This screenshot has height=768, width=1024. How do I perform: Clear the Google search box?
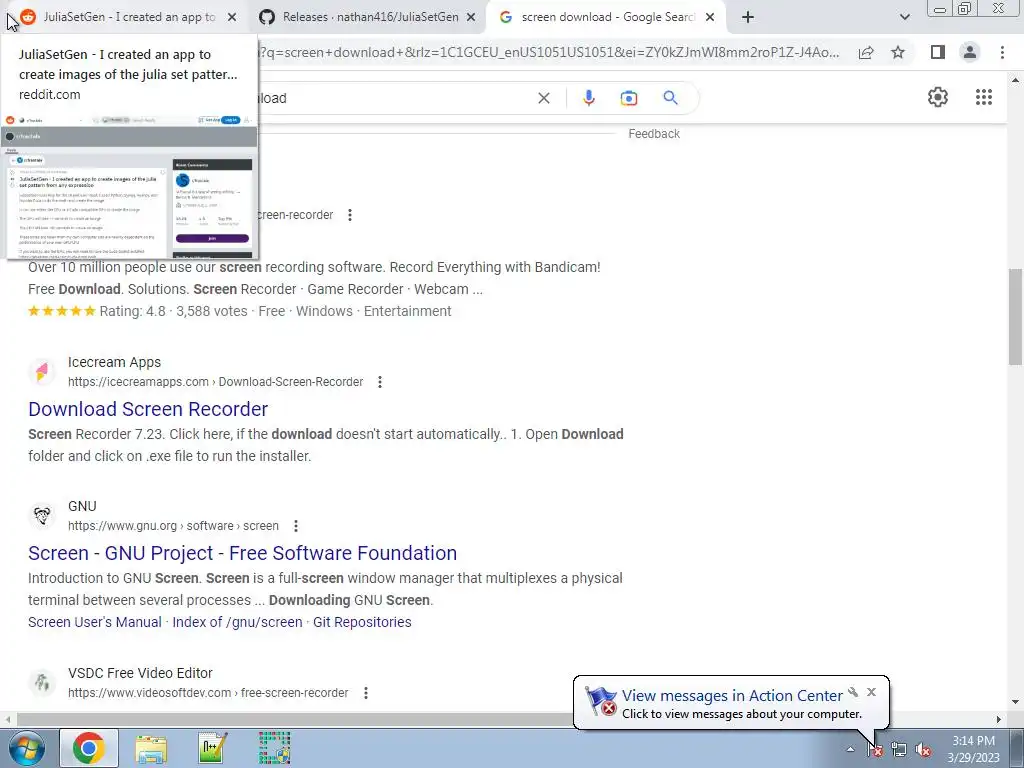pos(543,98)
